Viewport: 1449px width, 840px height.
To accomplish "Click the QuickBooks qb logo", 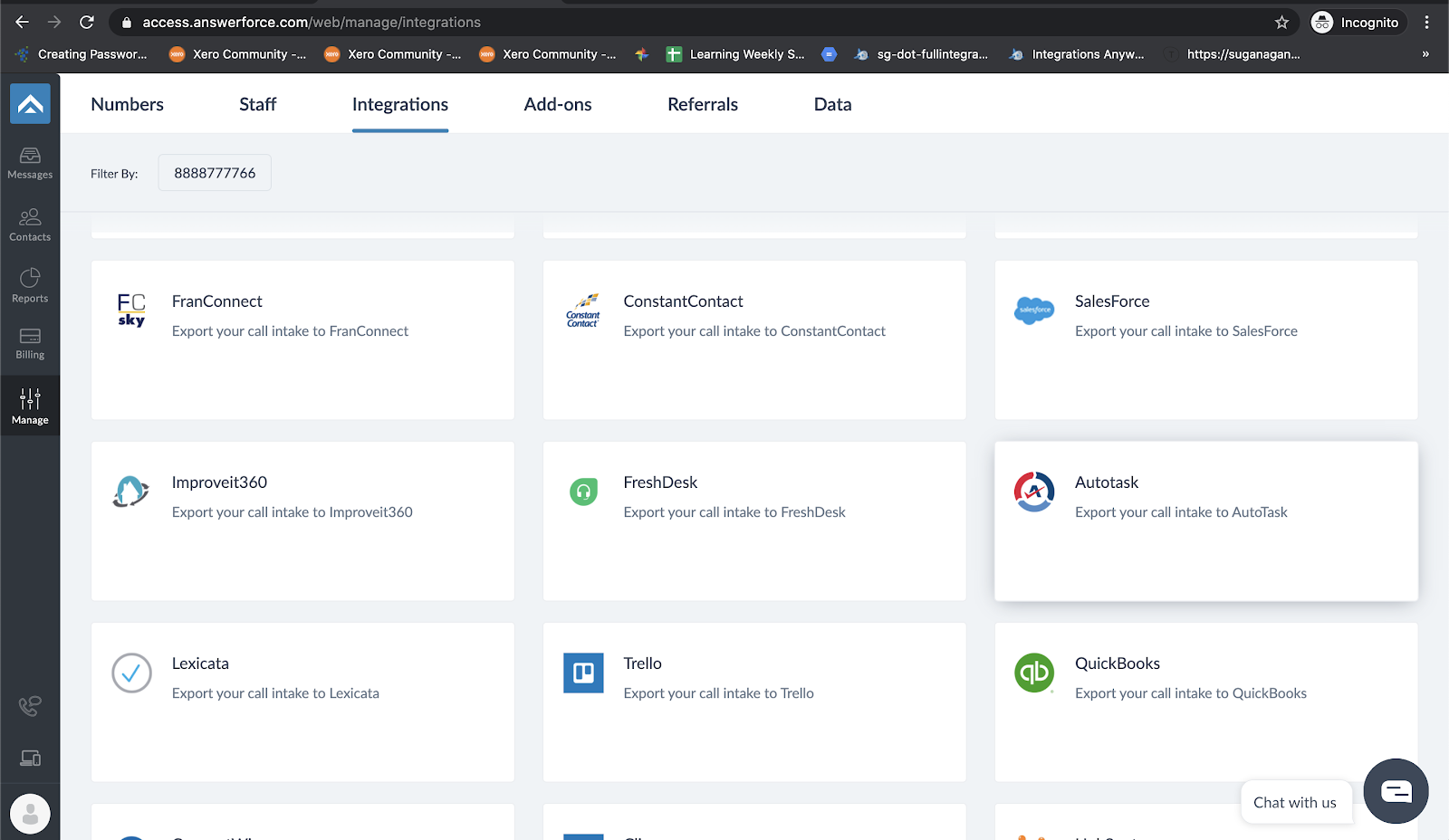I will tap(1034, 673).
